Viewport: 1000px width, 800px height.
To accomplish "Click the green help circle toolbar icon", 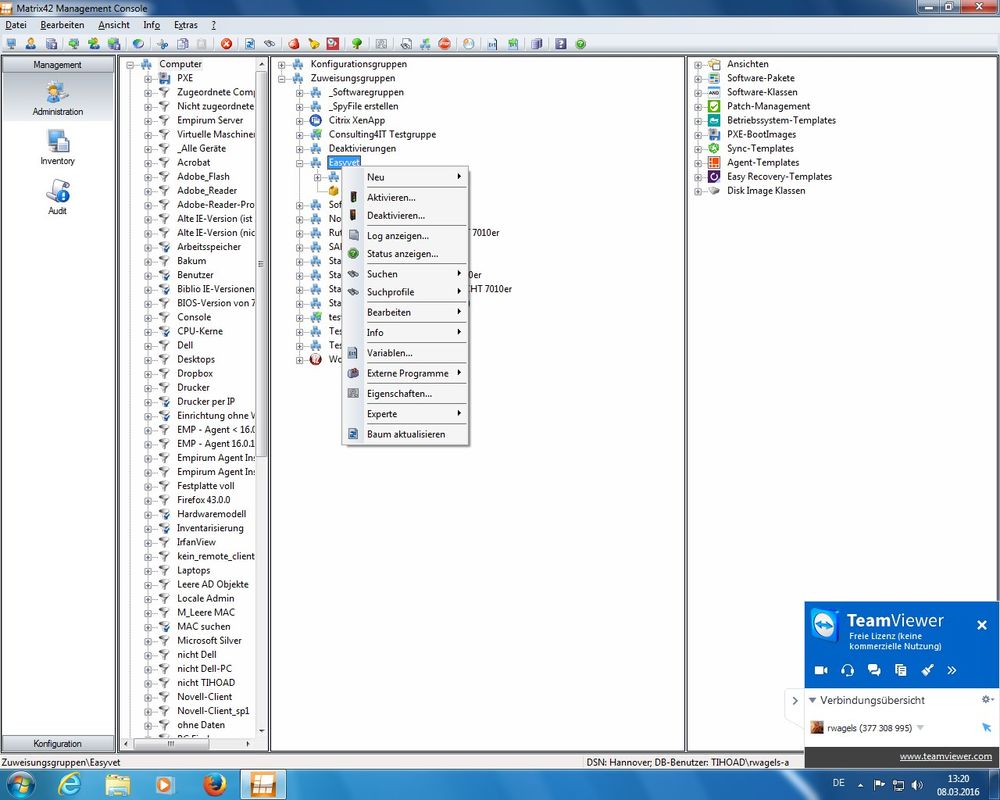I will [580, 44].
